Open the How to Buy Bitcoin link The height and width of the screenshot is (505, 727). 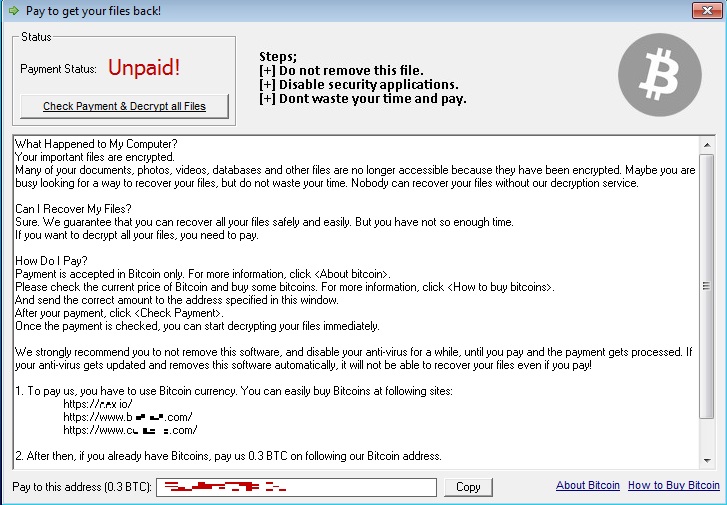(673, 486)
